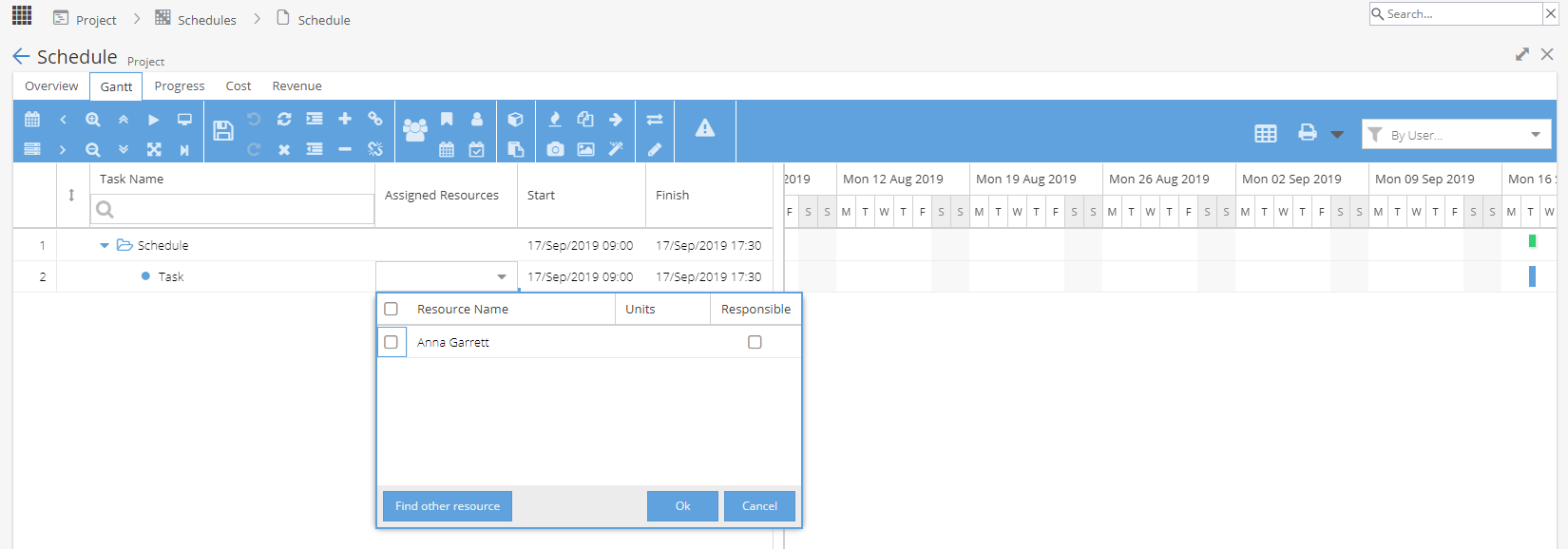Open the resources group people icon
This screenshot has width=1568, height=549.
[415, 130]
